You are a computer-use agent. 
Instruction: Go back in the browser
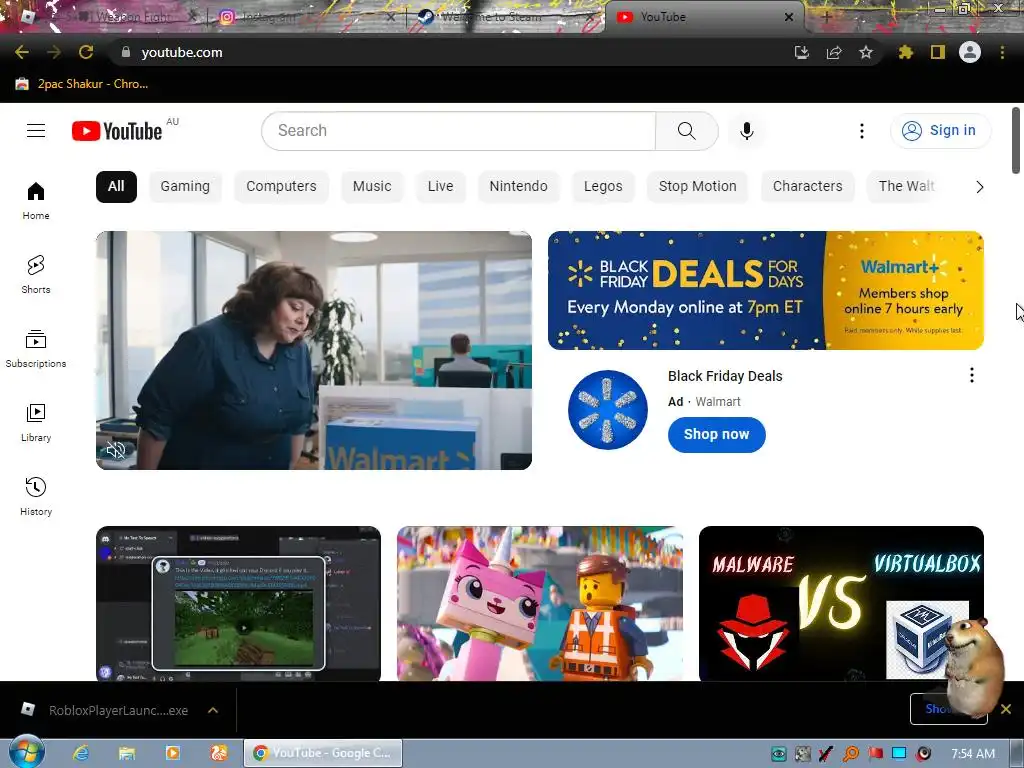pyautogui.click(x=22, y=52)
